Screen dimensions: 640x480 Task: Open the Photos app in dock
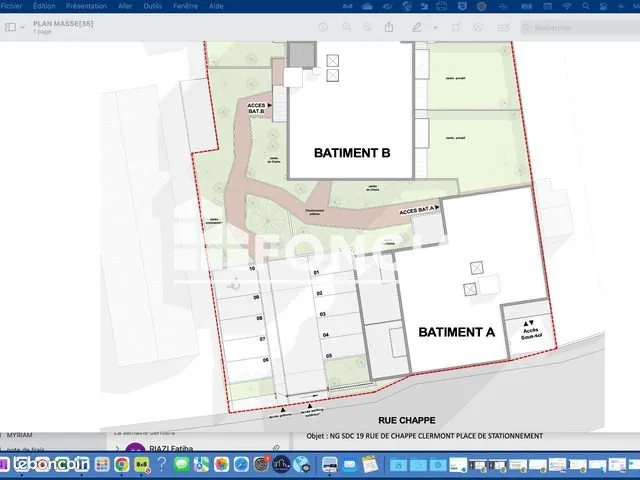point(221,464)
